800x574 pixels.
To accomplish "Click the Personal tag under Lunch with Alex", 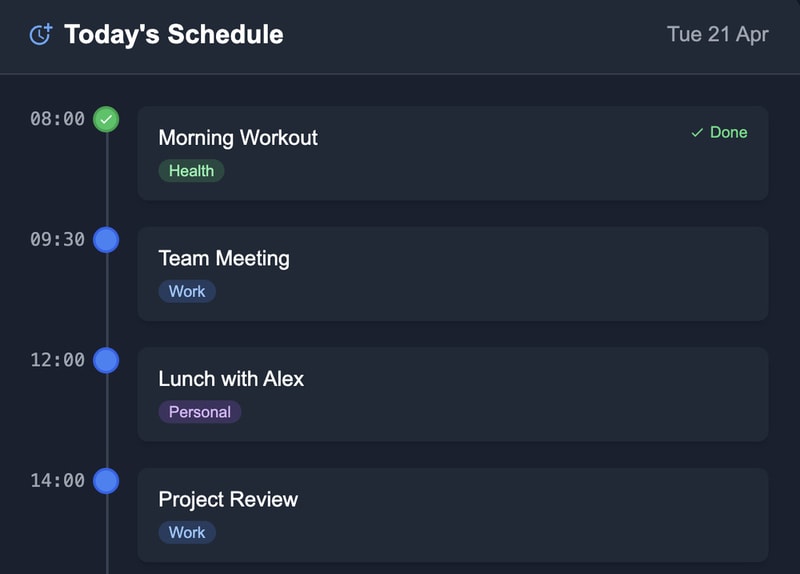I will [x=200, y=412].
